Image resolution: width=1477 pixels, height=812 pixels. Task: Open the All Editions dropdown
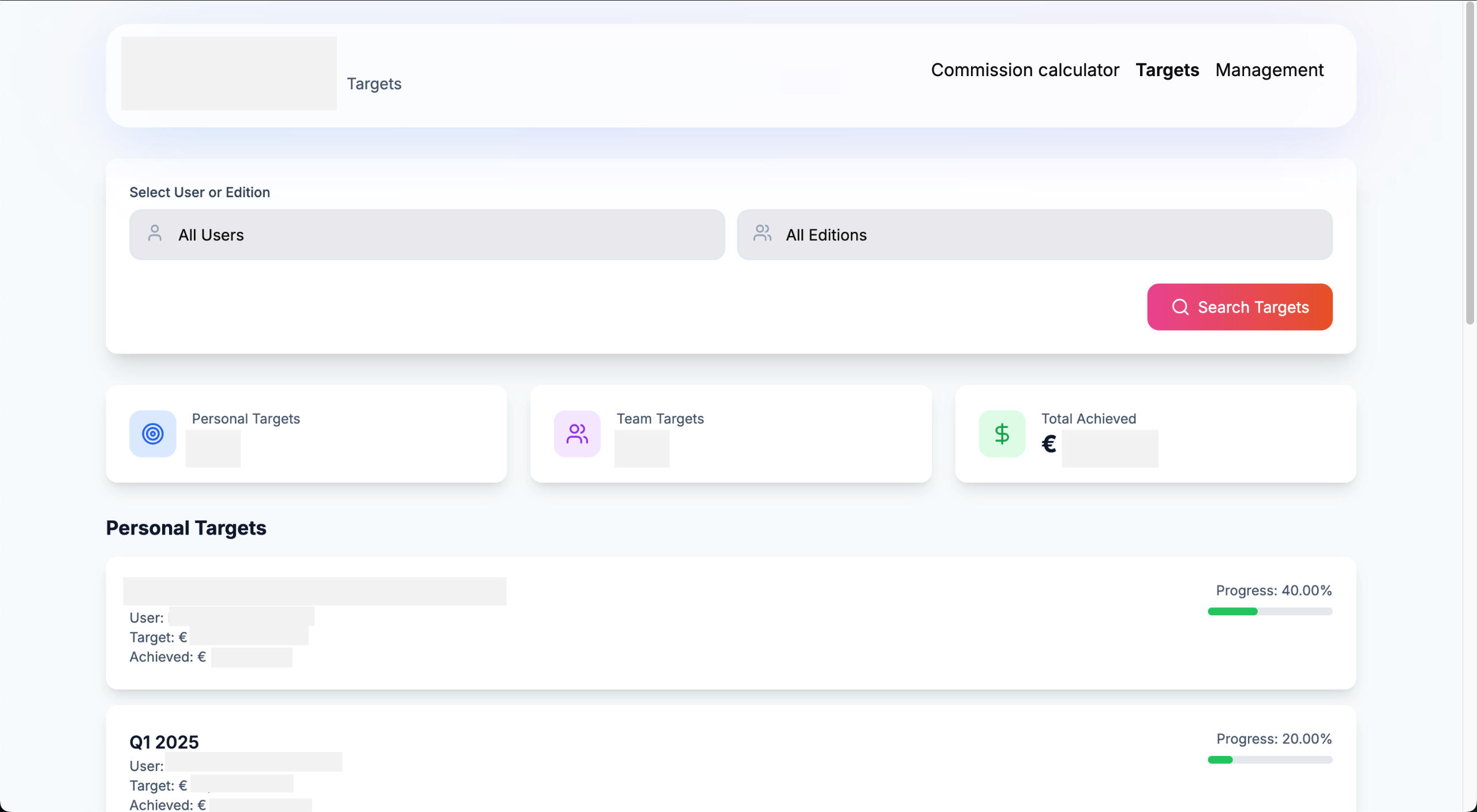pyautogui.click(x=1034, y=235)
